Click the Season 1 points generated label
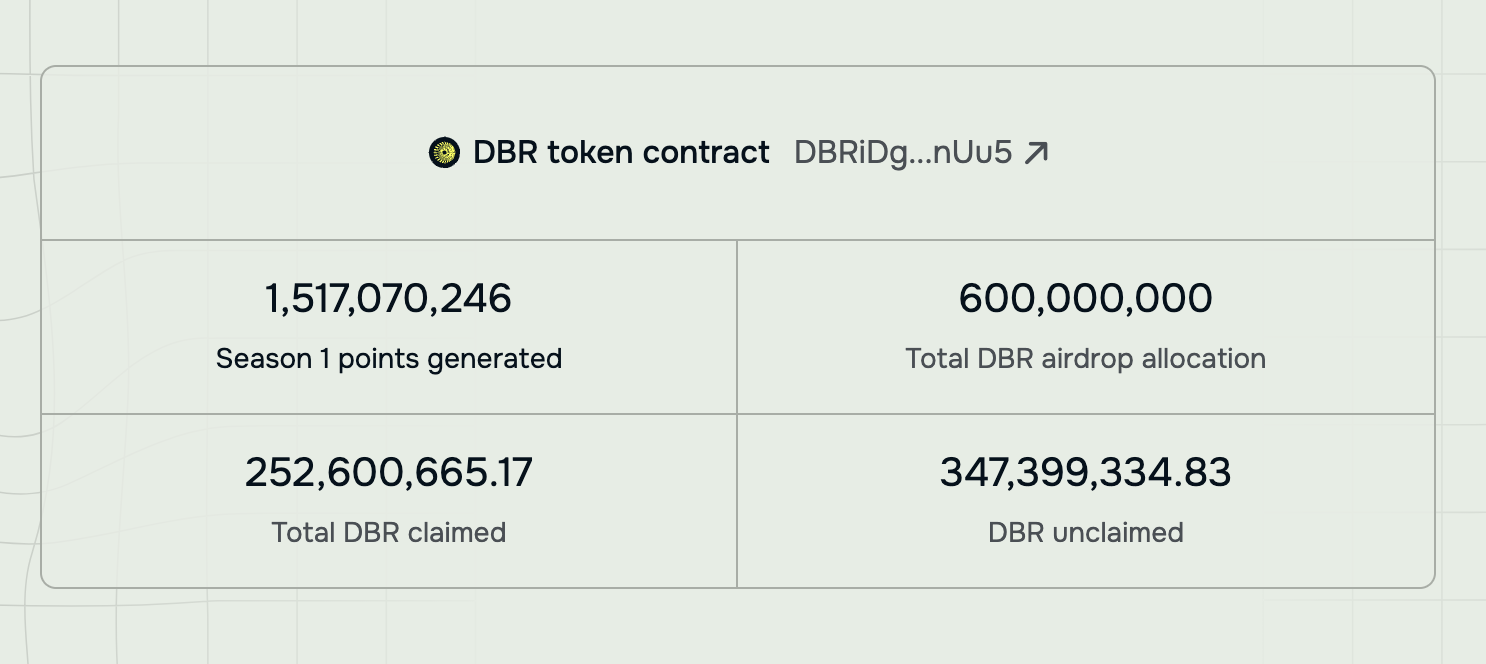This screenshot has height=664, width=1486. pyautogui.click(x=388, y=359)
